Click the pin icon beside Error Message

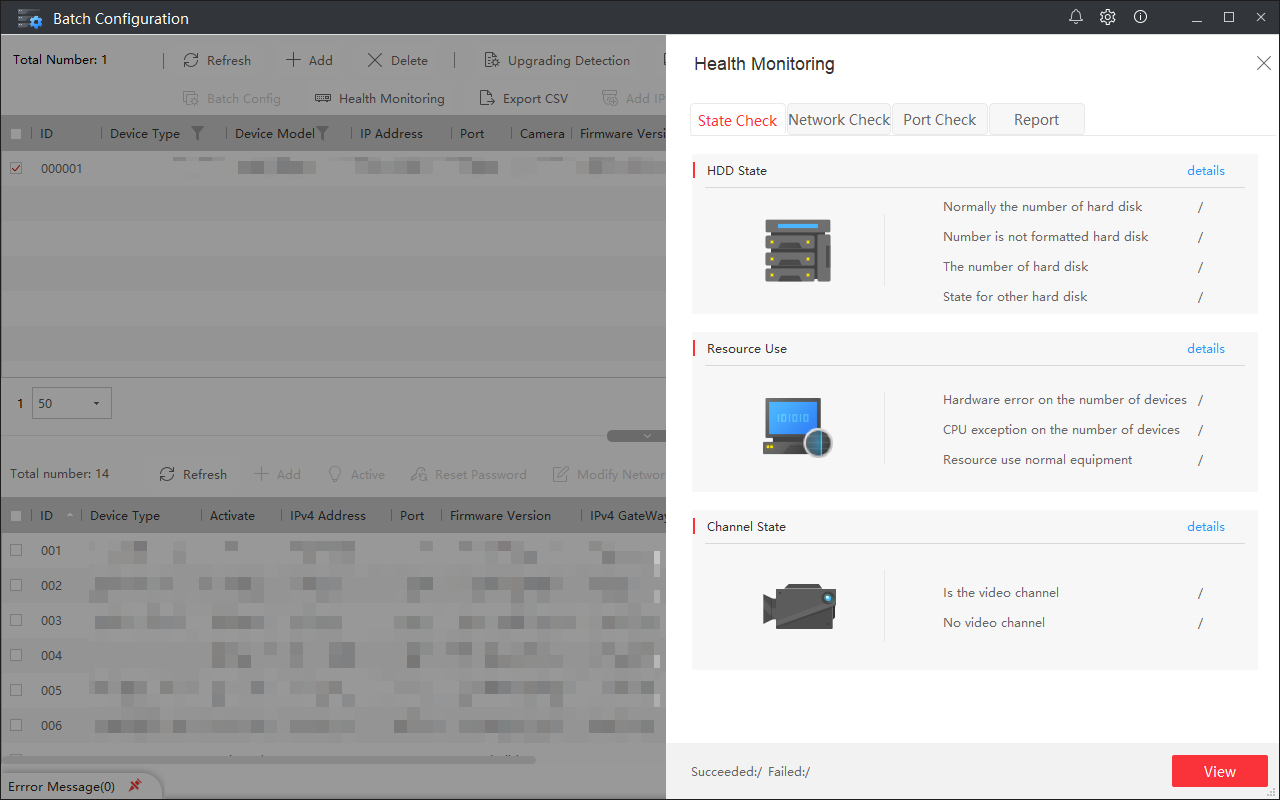tap(135, 786)
